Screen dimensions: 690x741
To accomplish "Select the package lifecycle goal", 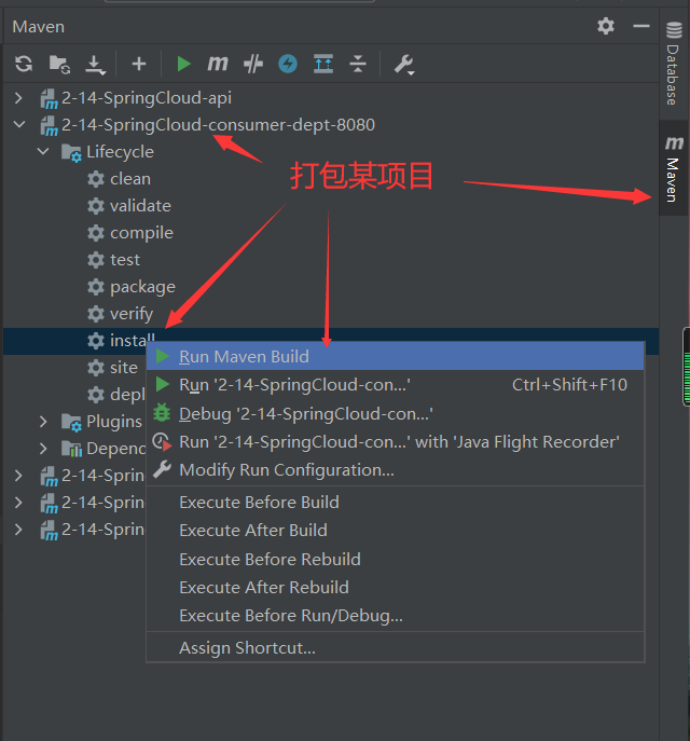I will (142, 286).
